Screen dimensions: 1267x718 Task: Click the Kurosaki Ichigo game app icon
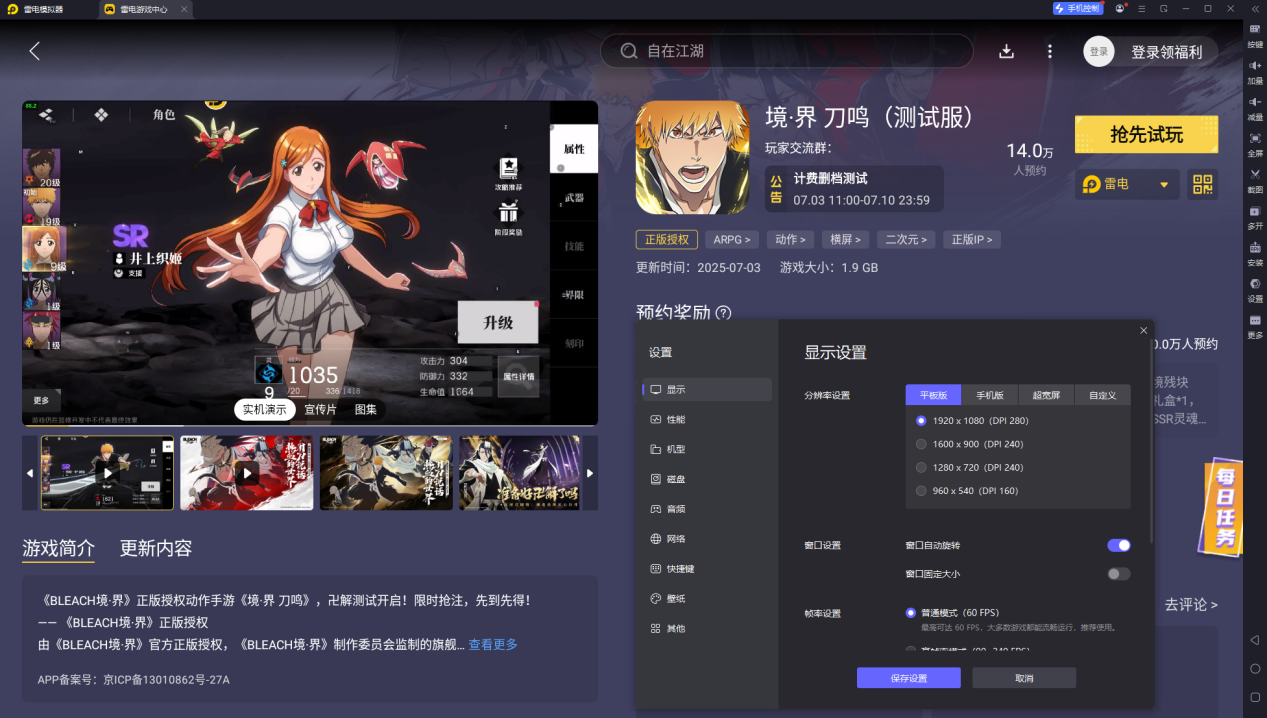coord(692,157)
